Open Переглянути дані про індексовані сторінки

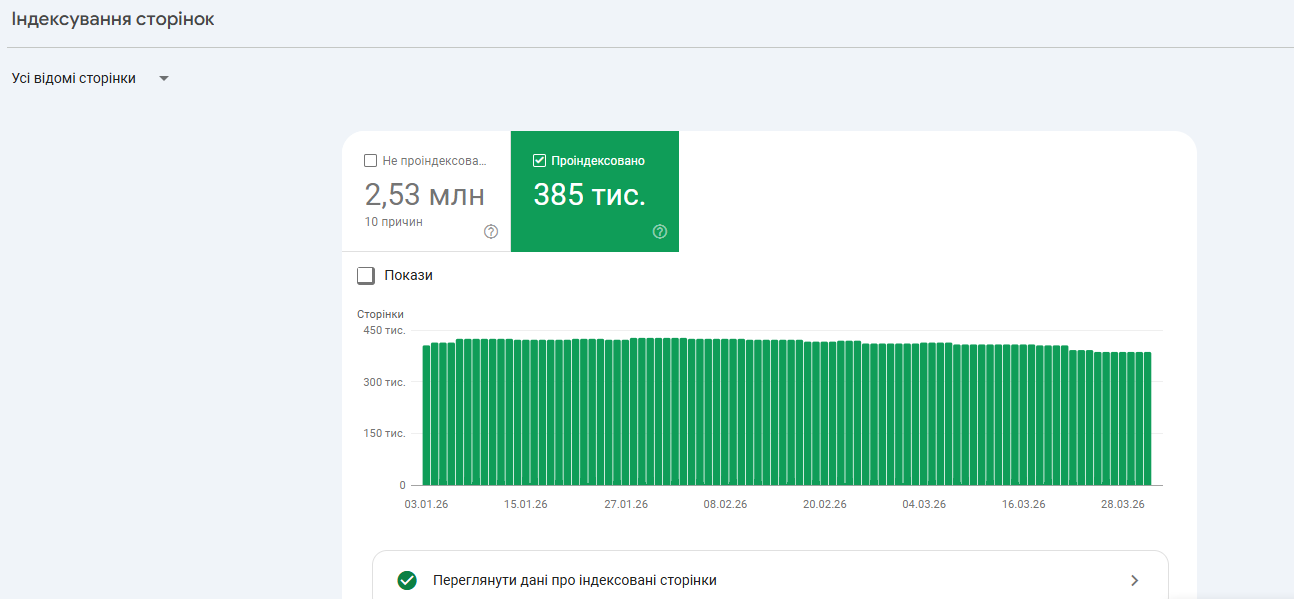pos(770,580)
